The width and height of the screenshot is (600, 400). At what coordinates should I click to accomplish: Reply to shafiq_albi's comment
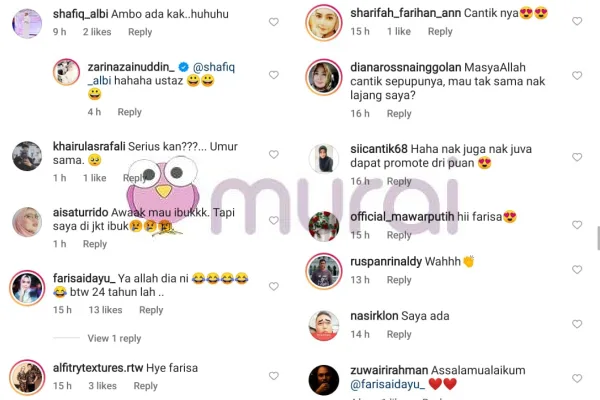point(140,32)
